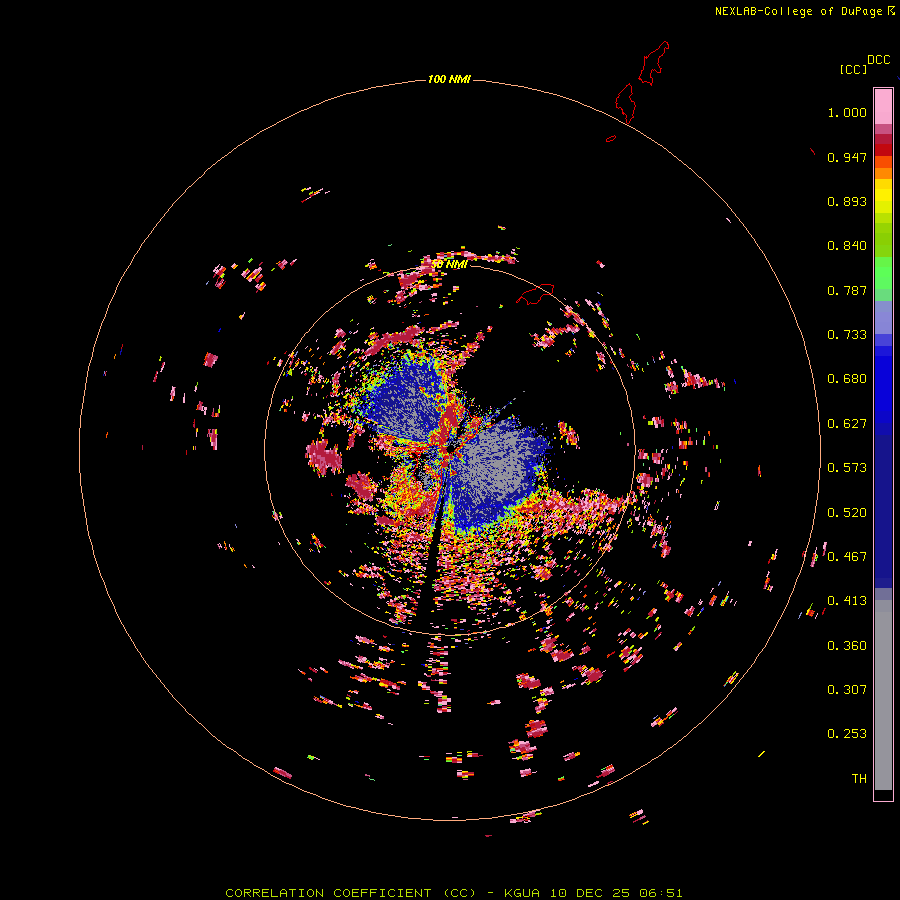
Task: Select the 0.467 scale value
Action: [x=847, y=557]
